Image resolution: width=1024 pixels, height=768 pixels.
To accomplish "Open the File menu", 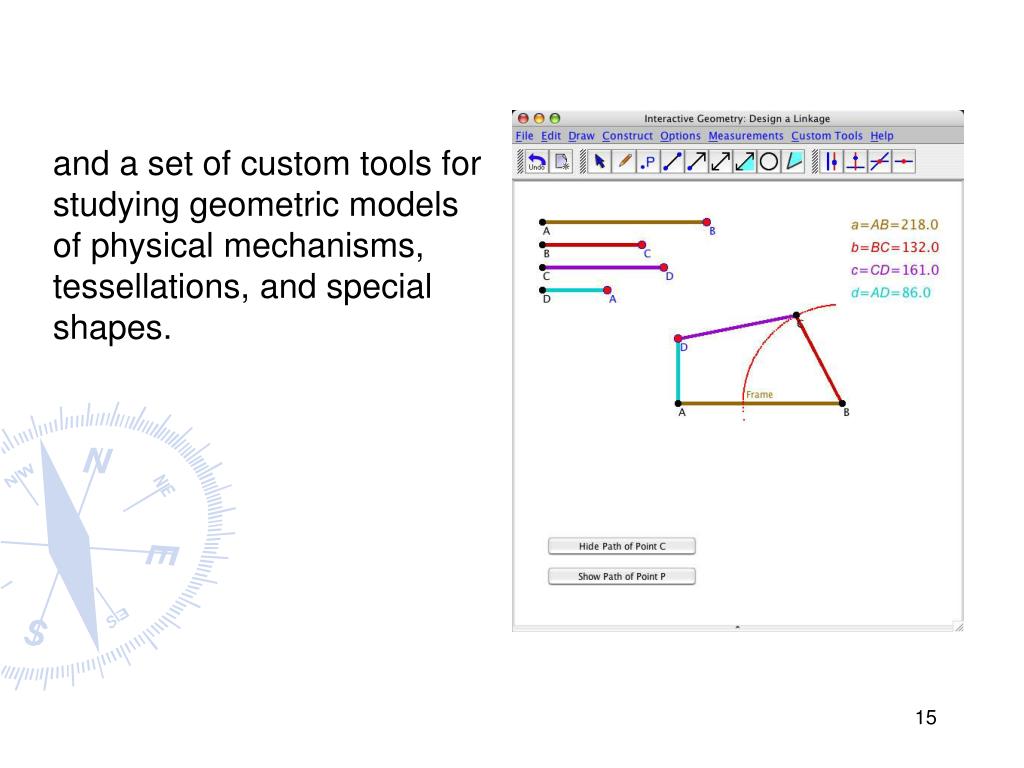I will click(x=524, y=136).
